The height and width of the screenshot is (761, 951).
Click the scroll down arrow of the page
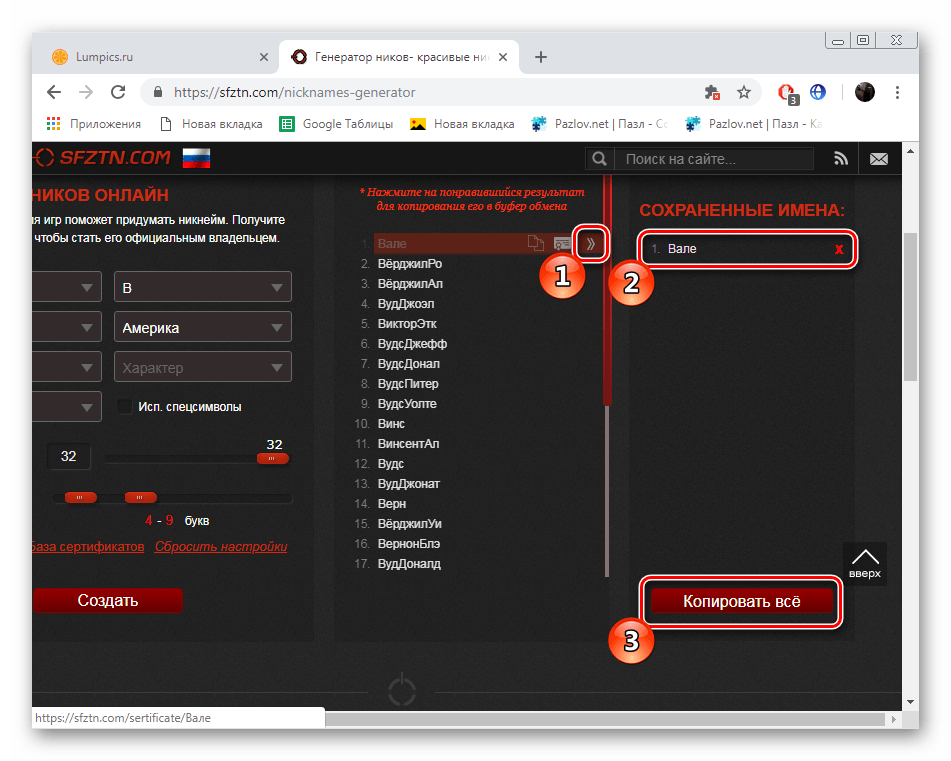point(910,702)
